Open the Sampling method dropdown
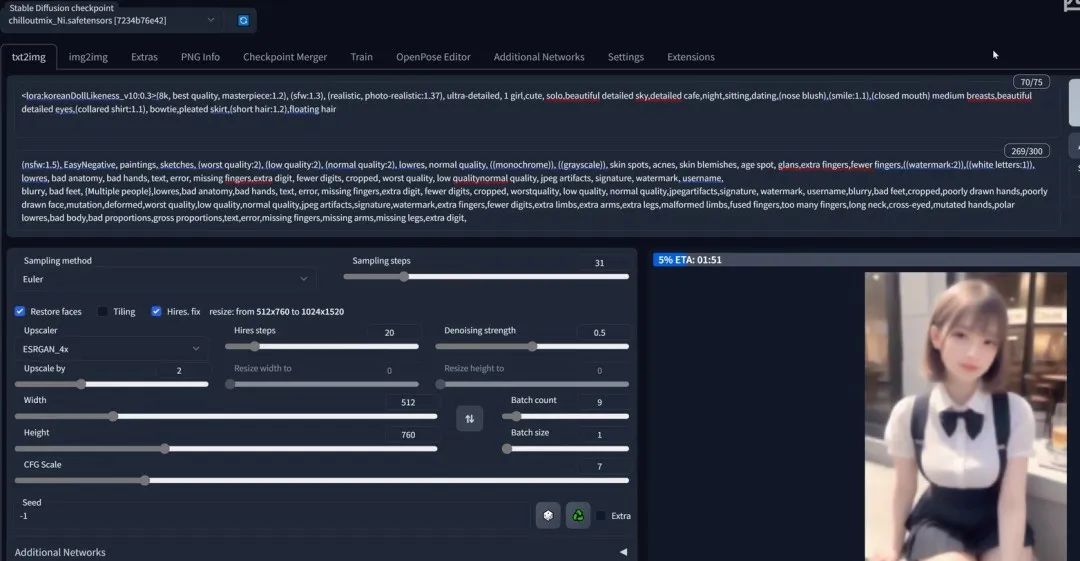This screenshot has height=561, width=1080. pyautogui.click(x=165, y=279)
